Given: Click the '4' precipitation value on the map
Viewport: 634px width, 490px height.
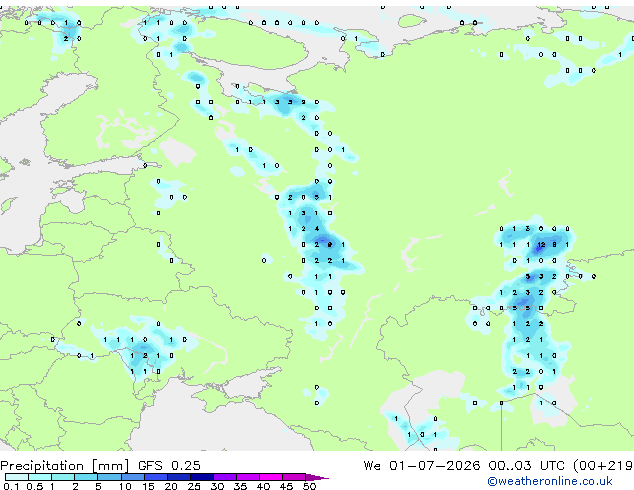Looking at the screenshot, I should 317,229.
